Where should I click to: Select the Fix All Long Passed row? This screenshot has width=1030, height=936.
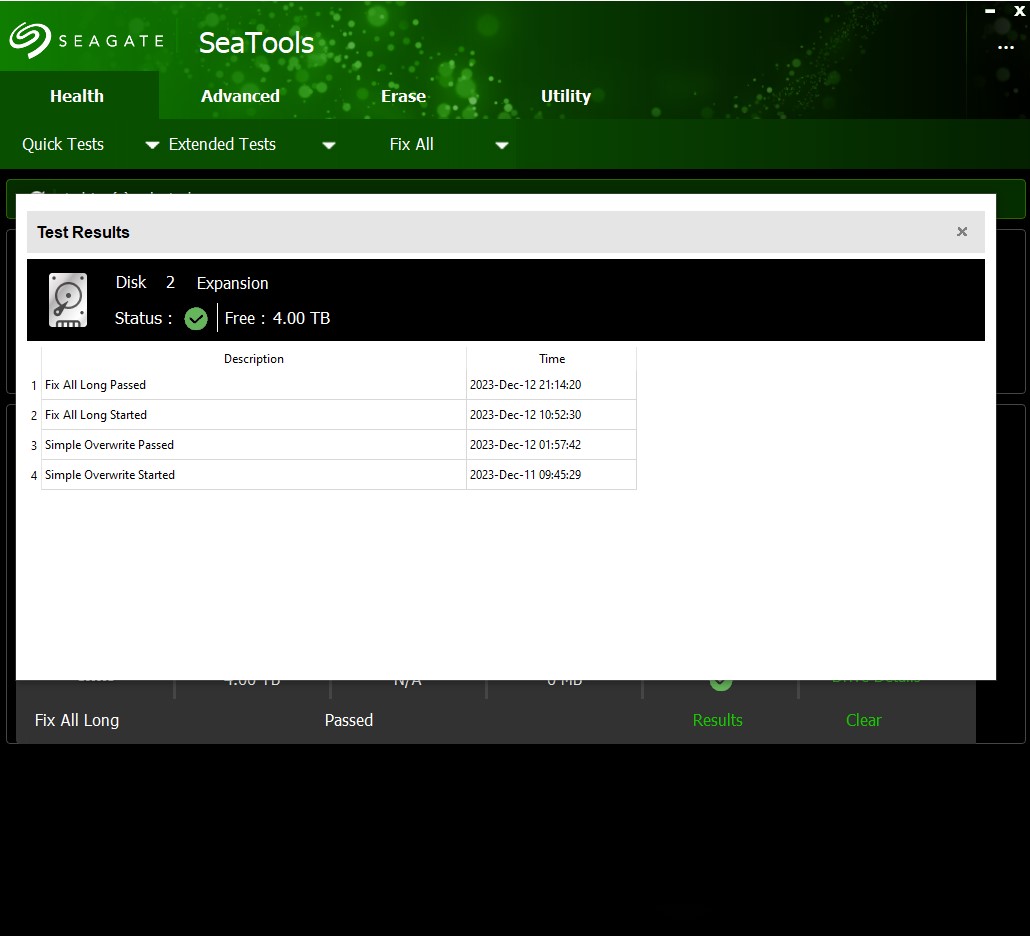[x=254, y=385]
